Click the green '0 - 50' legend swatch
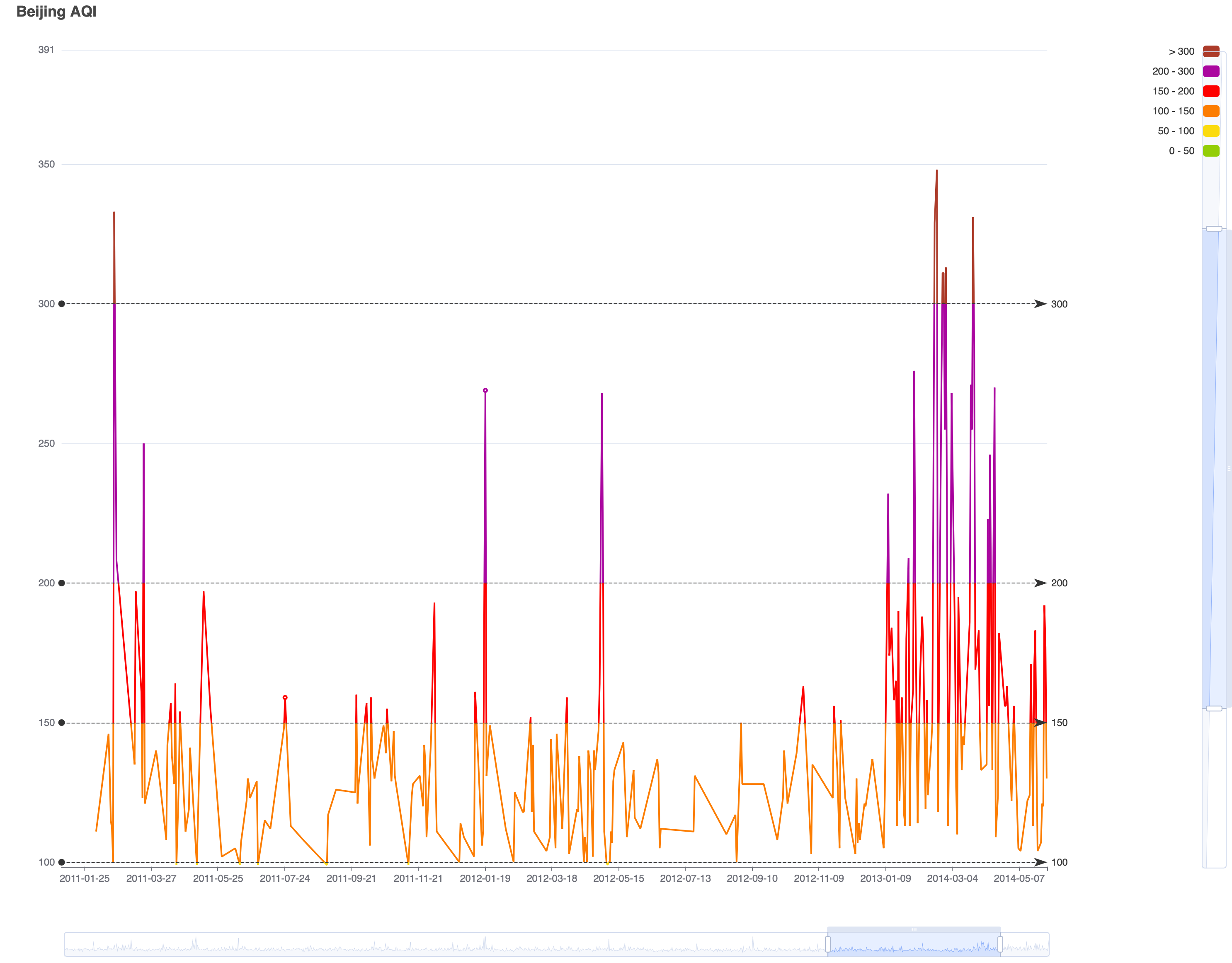 (1210, 150)
